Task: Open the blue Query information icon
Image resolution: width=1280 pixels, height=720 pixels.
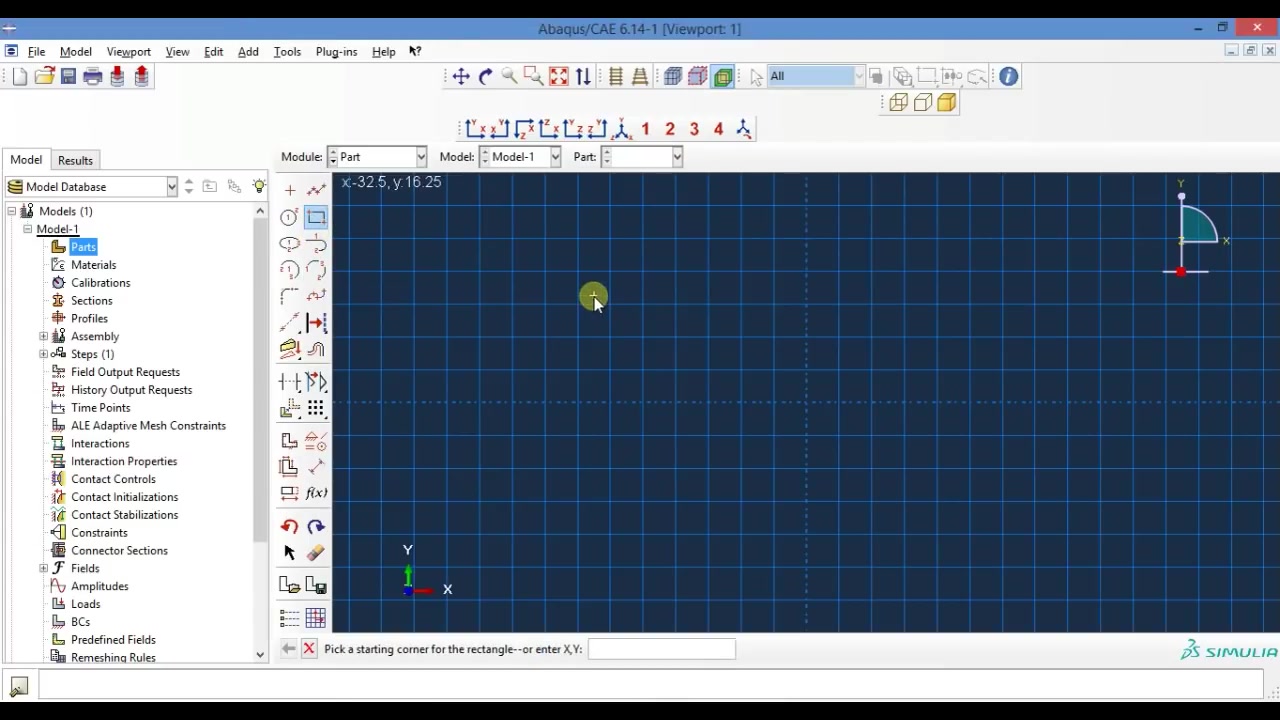Action: [1009, 77]
